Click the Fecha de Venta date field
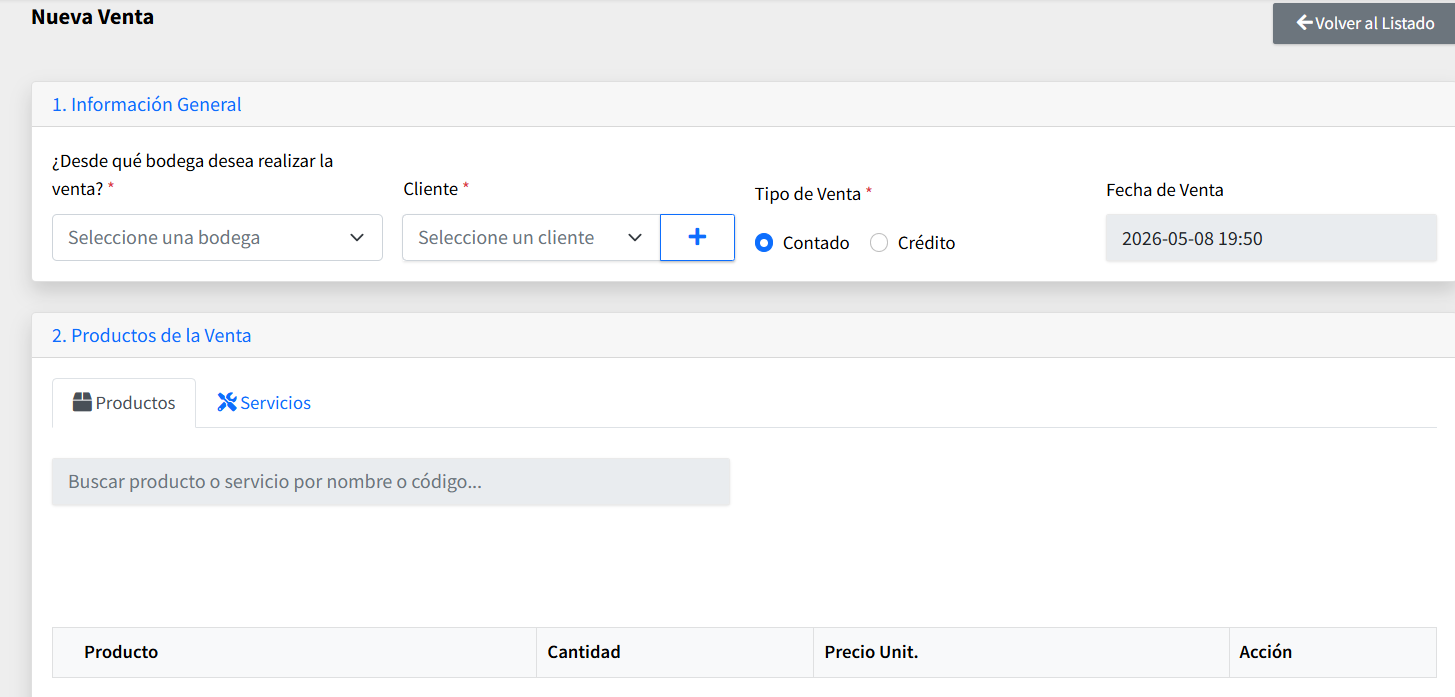Screen dimensions: 1455x697 pos(1271,238)
